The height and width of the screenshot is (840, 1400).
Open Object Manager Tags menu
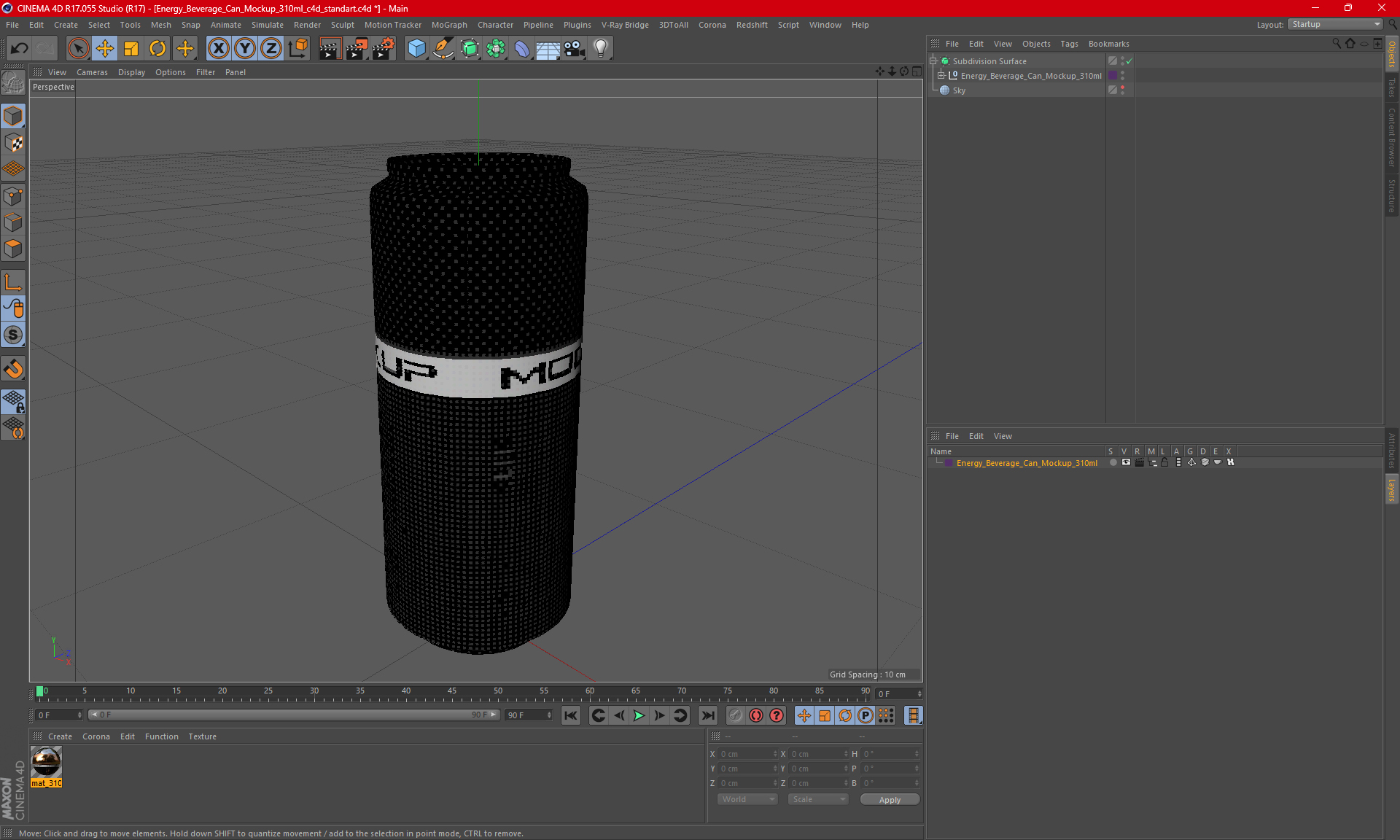click(1069, 44)
